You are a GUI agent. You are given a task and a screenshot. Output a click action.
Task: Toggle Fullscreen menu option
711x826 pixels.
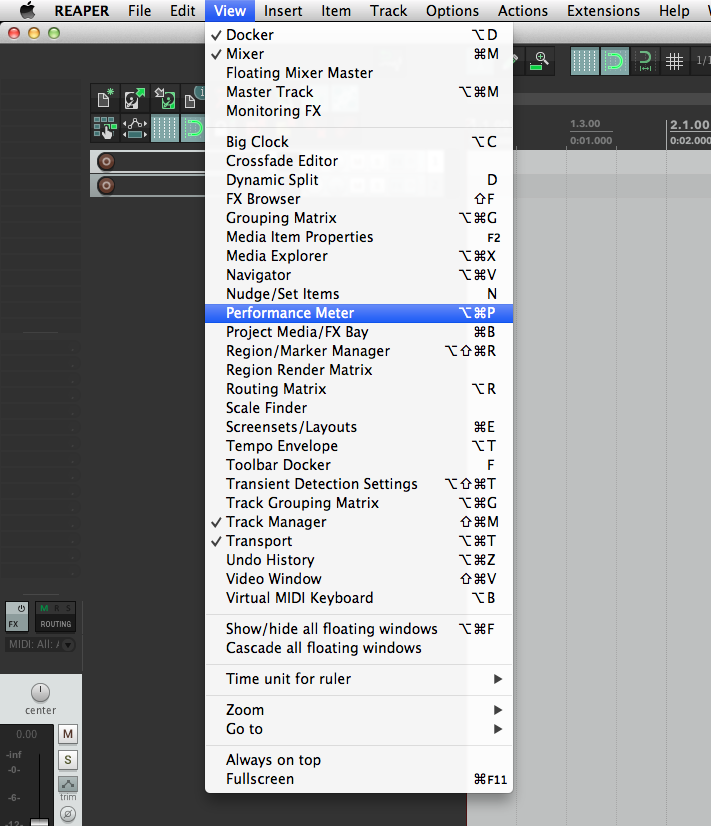359,779
